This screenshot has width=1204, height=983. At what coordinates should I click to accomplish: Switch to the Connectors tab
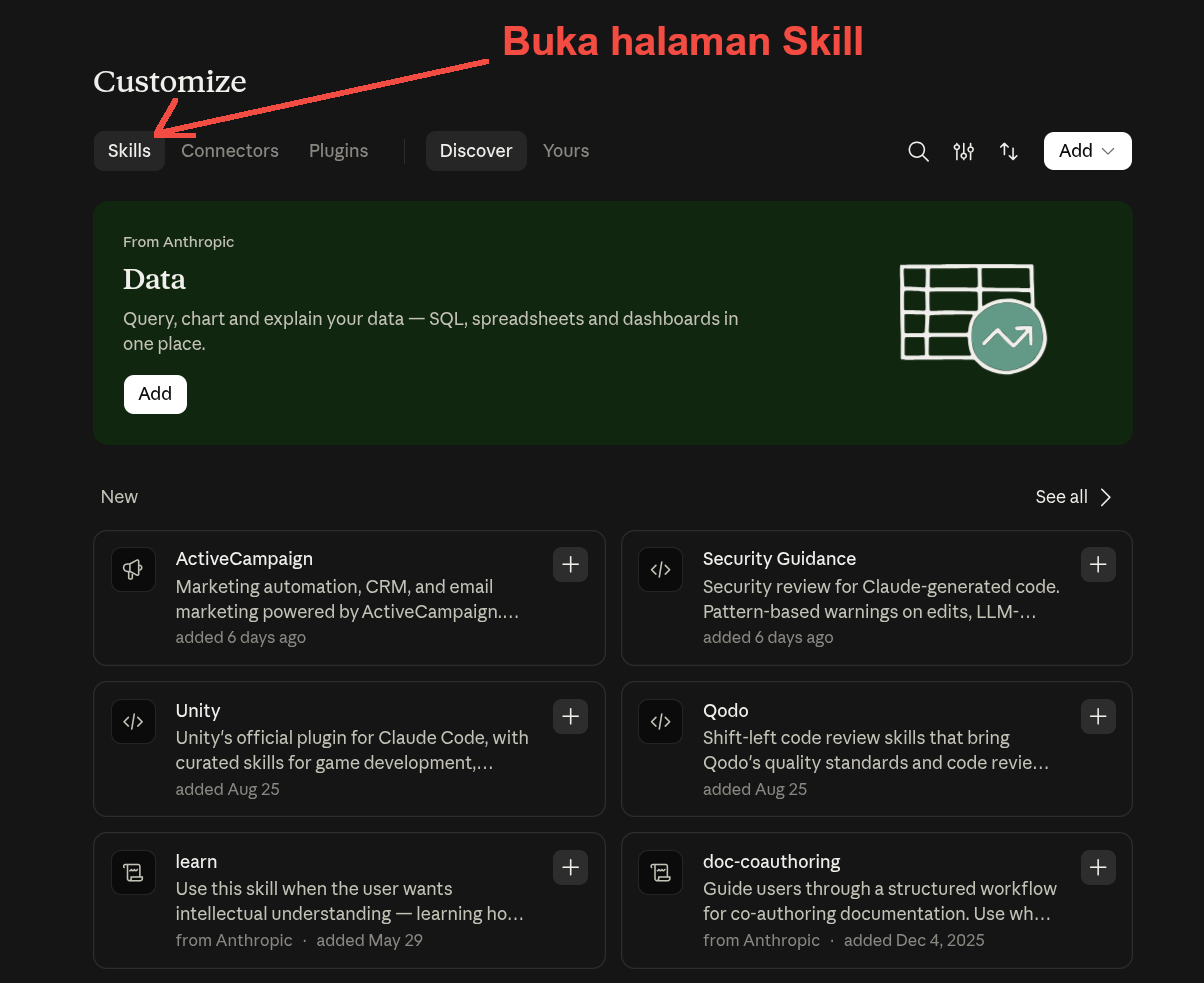click(230, 151)
